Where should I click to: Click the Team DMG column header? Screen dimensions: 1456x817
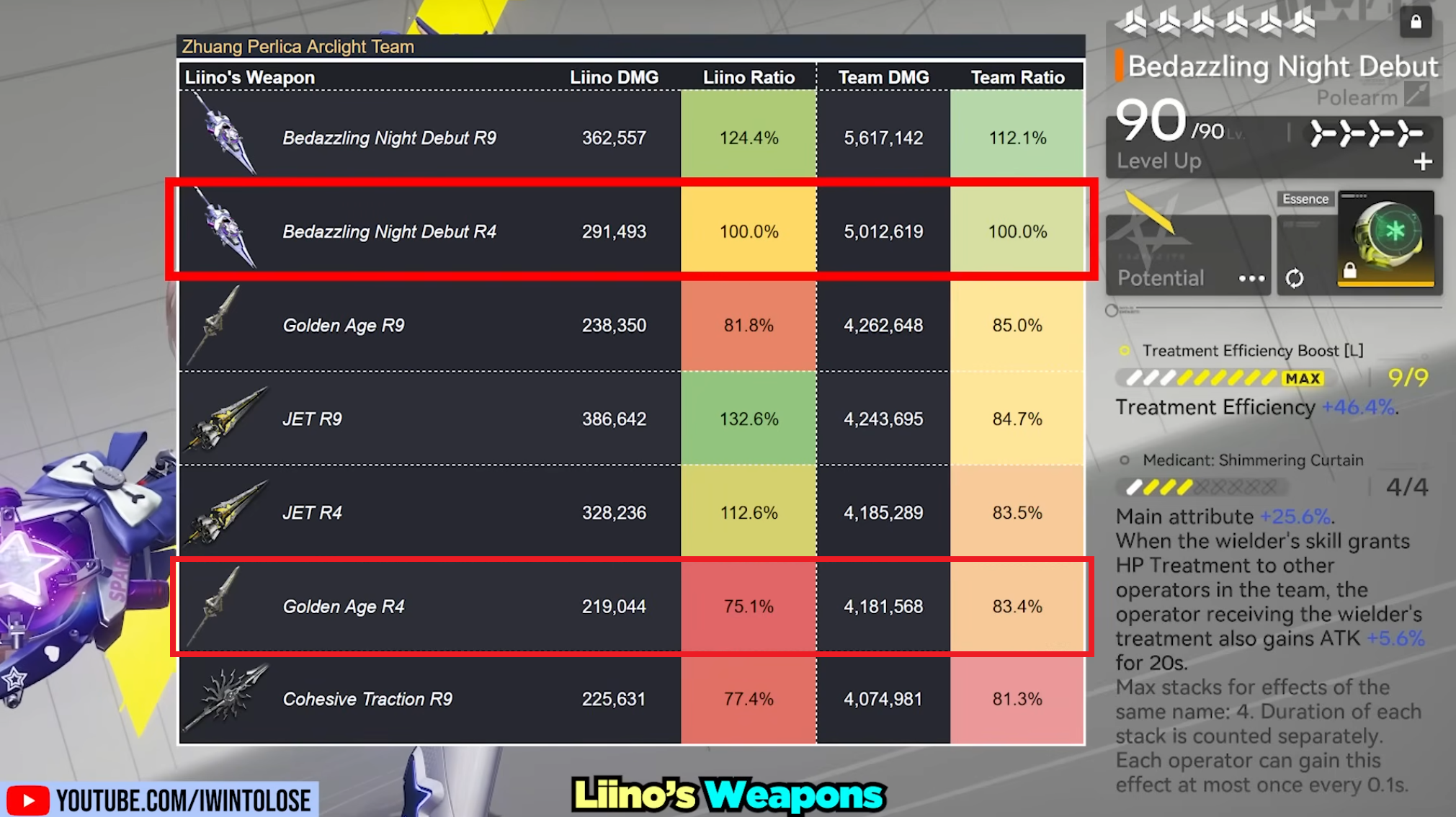pos(883,77)
